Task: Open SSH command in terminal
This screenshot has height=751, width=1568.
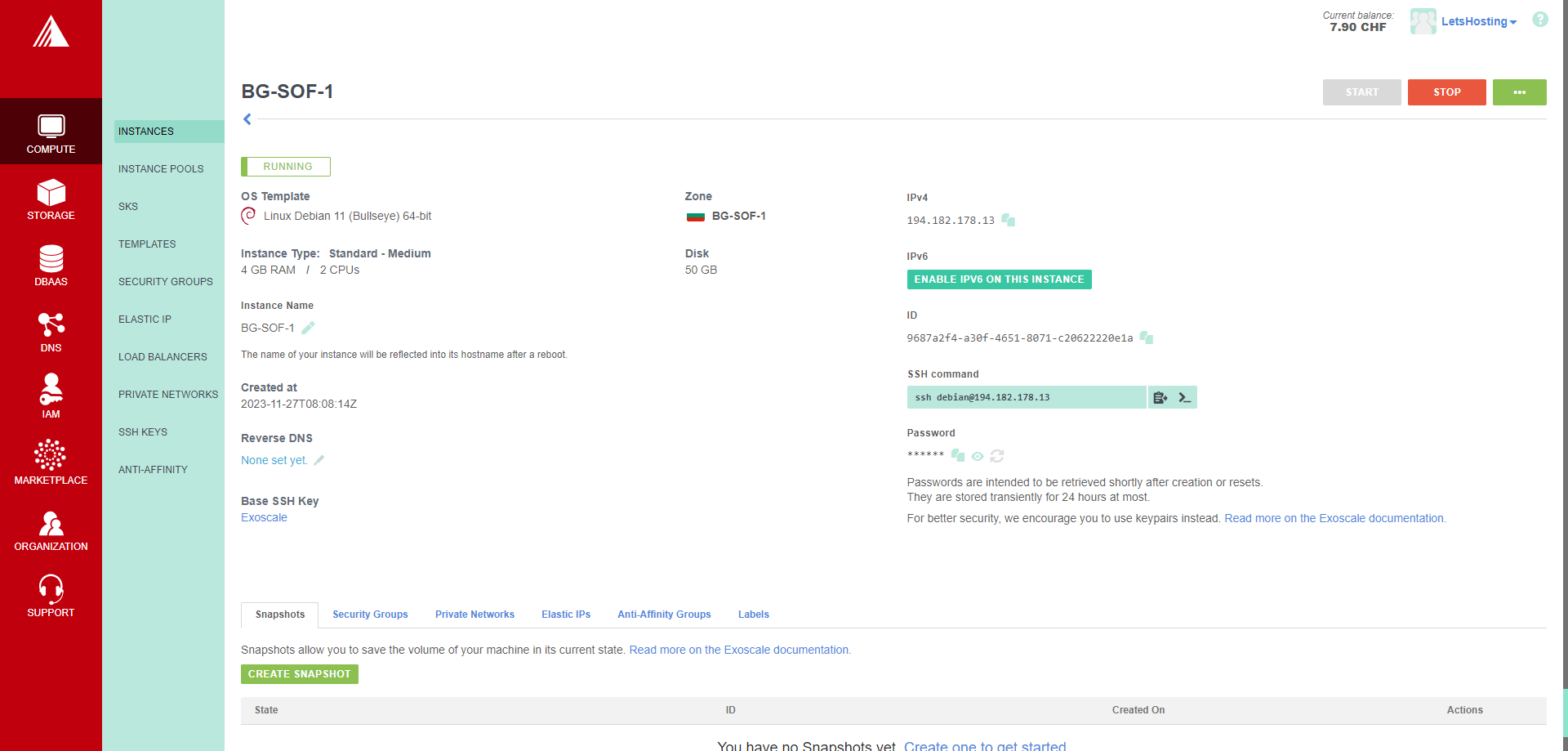Action: coord(1185,397)
